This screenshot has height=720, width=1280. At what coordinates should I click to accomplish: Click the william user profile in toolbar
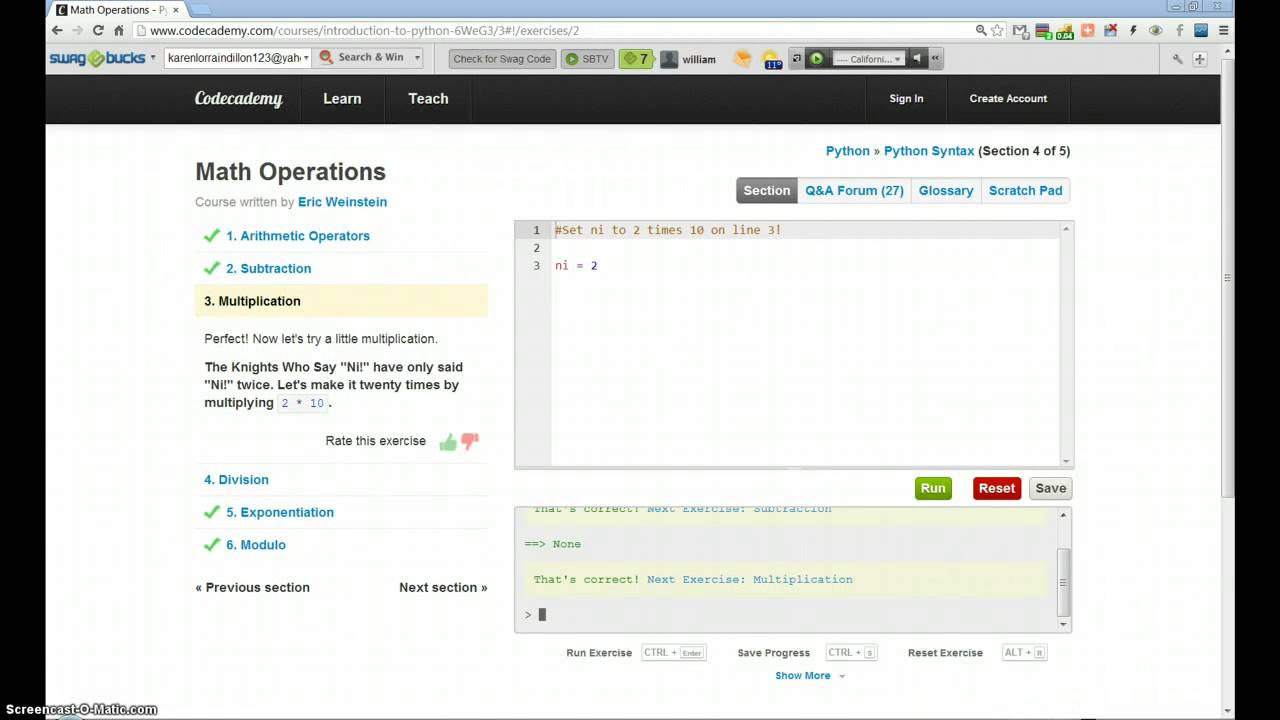click(688, 59)
